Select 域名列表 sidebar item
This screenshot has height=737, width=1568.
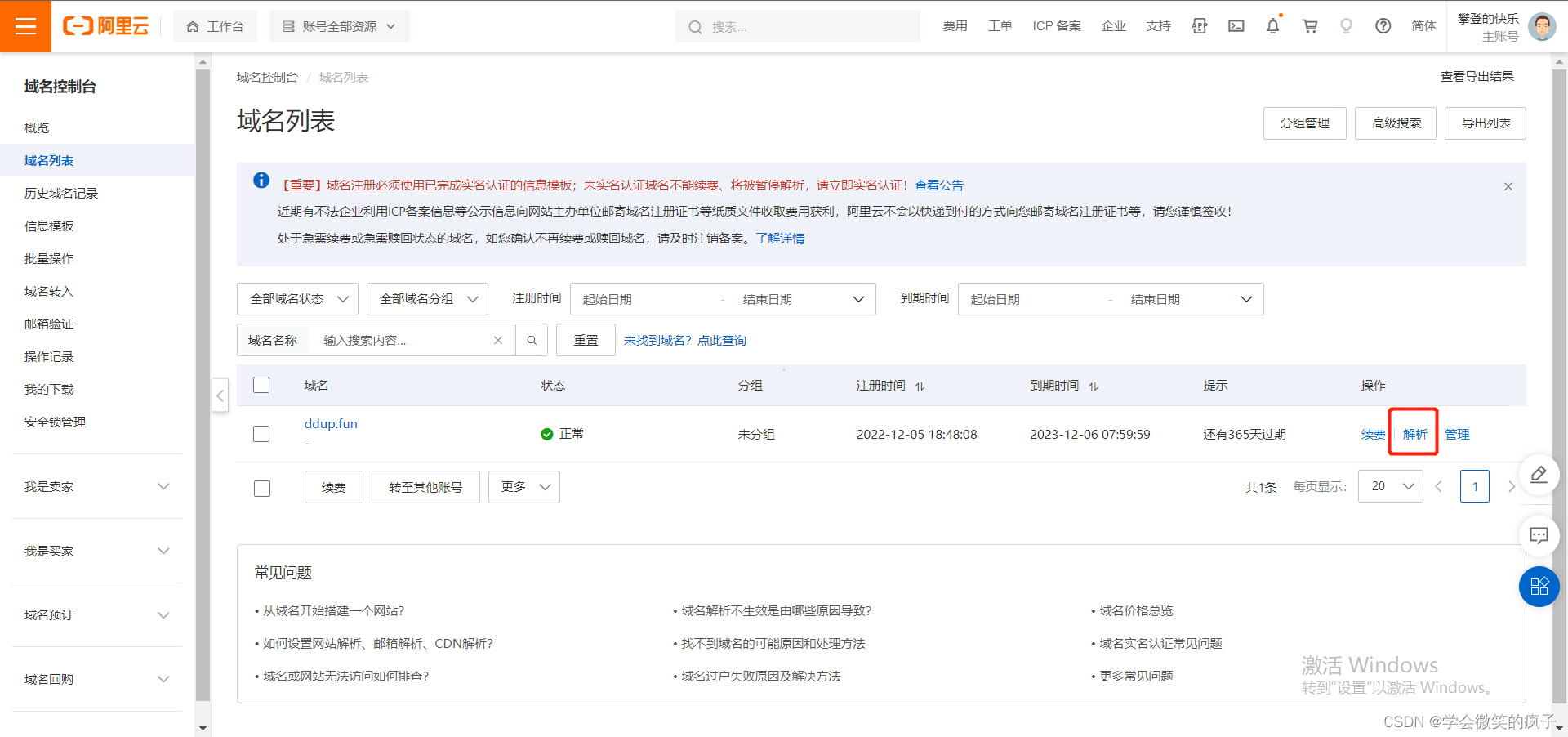(97, 160)
